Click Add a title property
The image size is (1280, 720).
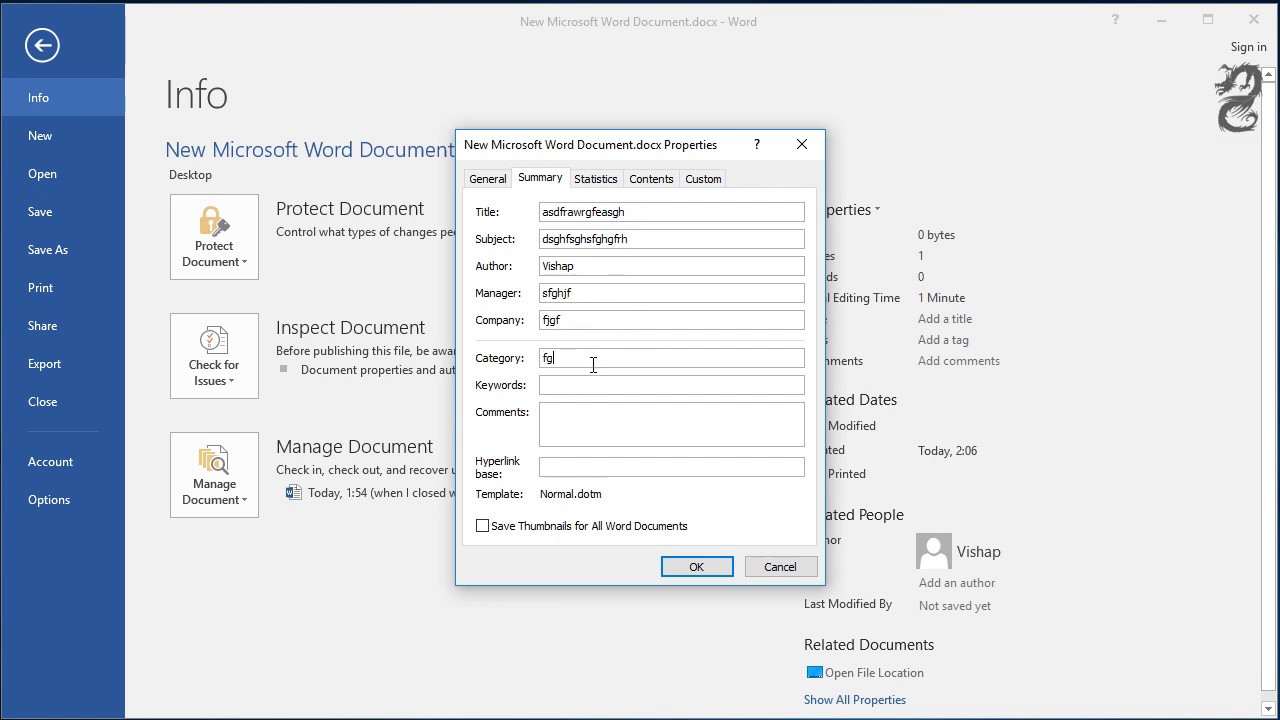[x=945, y=319]
